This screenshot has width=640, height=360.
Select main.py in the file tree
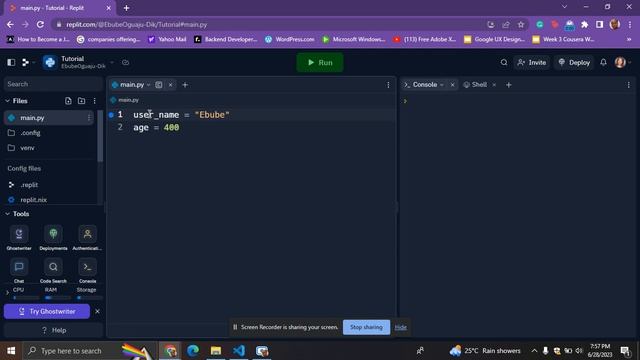pos(49,118)
